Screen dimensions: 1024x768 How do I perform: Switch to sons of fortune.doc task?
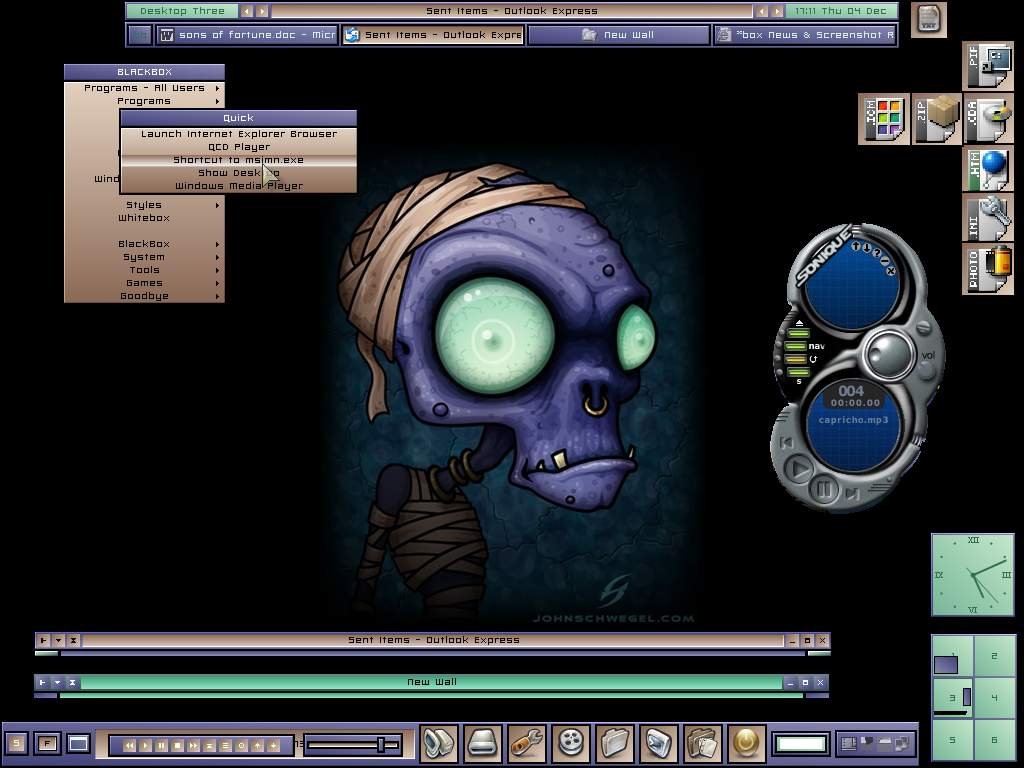tap(248, 35)
